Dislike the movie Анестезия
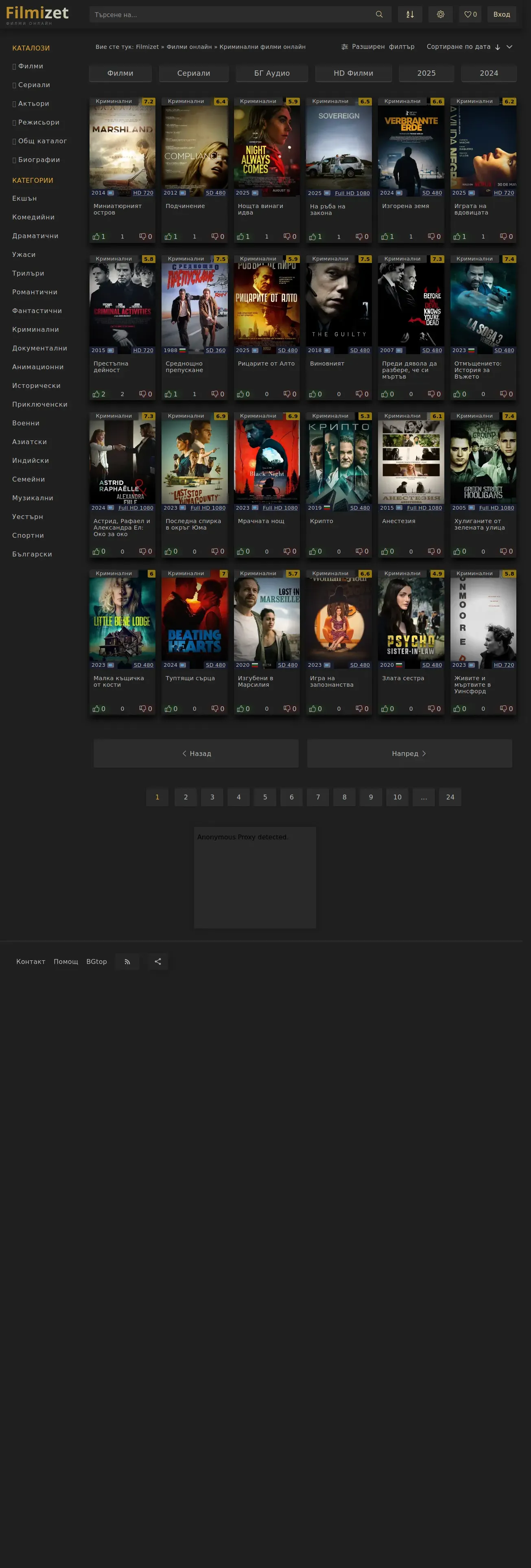 431,552
